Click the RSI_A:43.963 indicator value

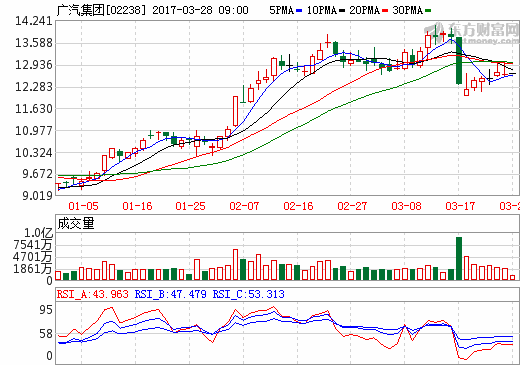coord(93,294)
